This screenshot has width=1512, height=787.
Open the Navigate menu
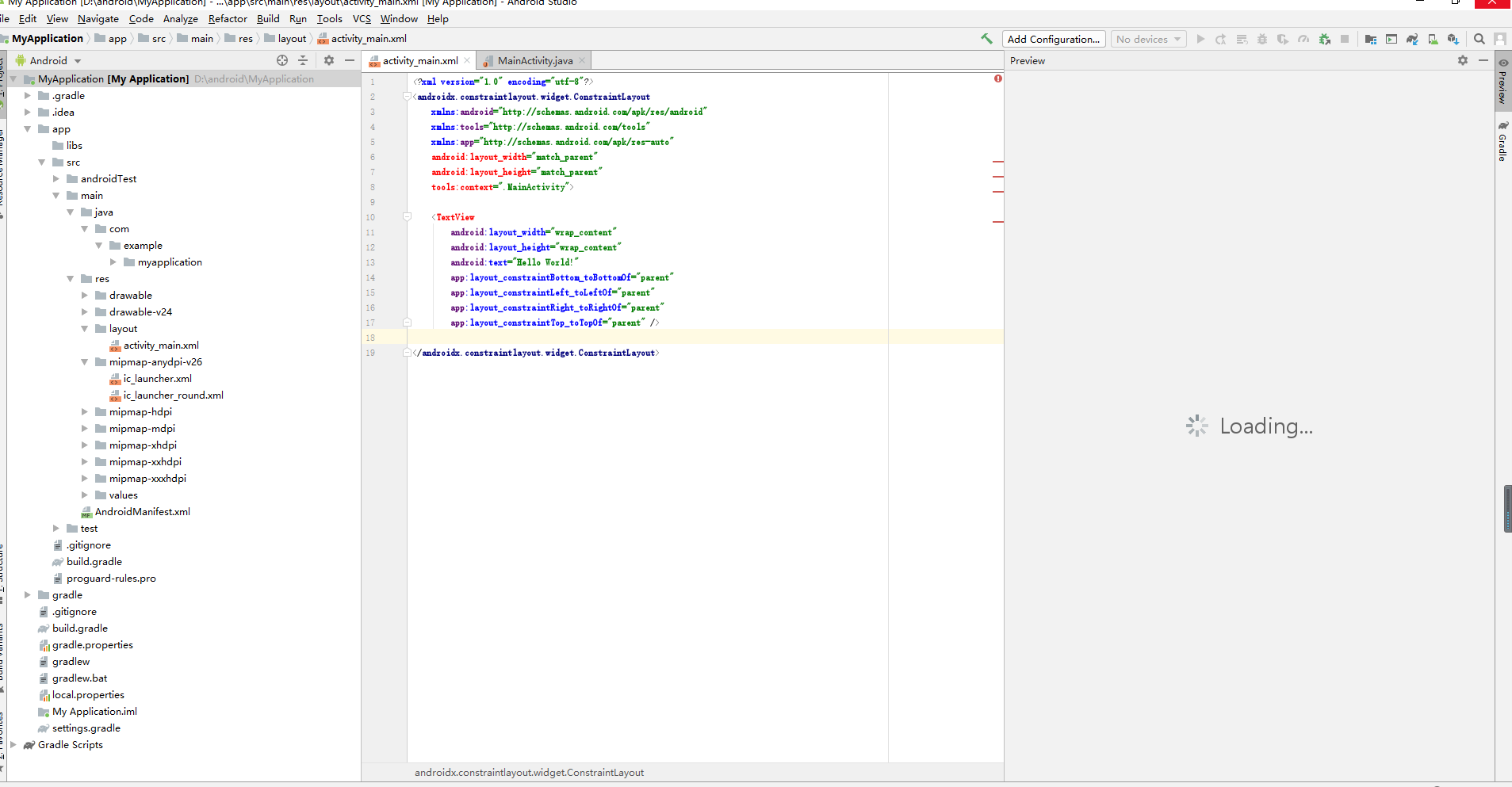[x=98, y=18]
